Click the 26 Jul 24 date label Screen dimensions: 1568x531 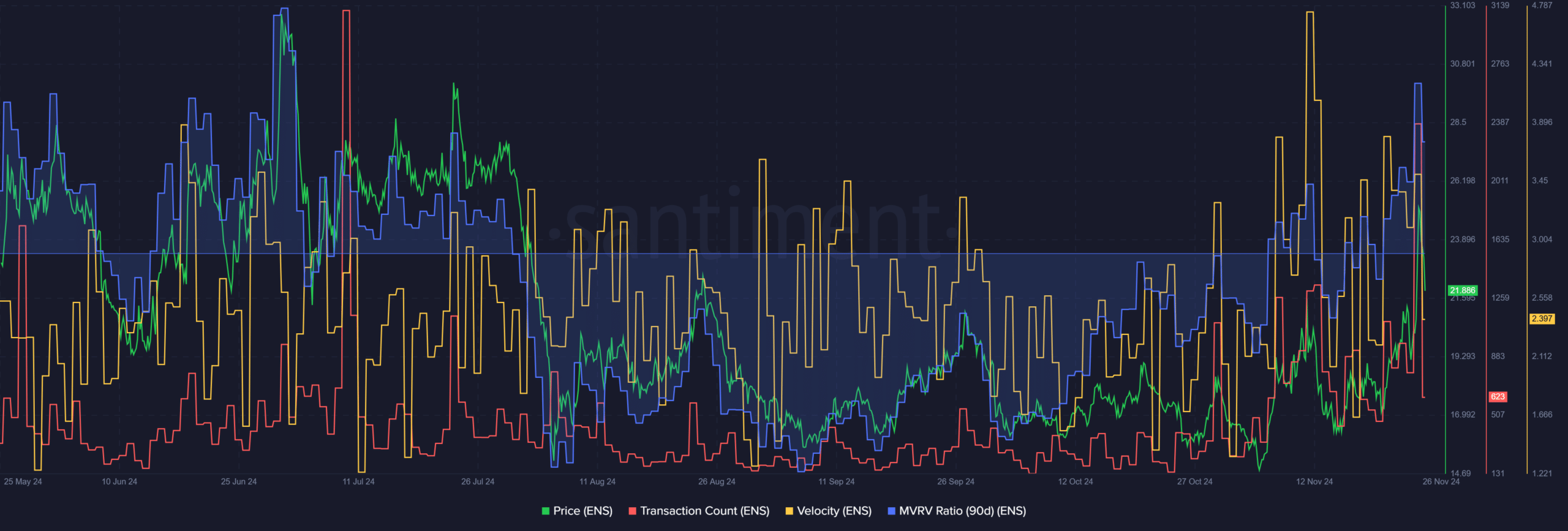478,481
